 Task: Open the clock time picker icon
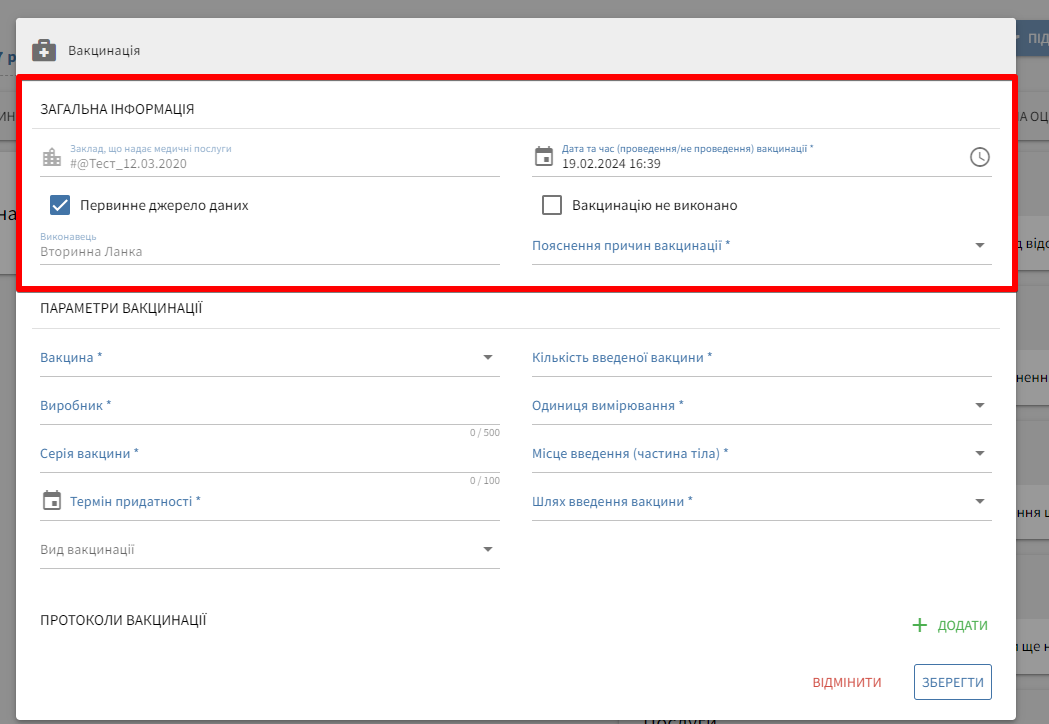click(x=979, y=157)
